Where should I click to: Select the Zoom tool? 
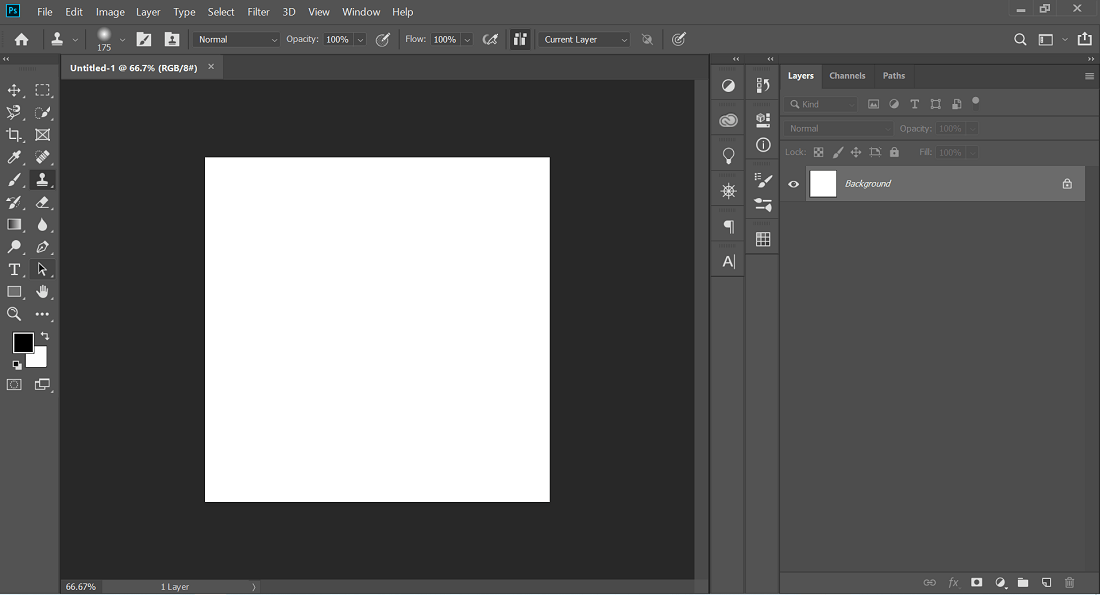pos(14,314)
